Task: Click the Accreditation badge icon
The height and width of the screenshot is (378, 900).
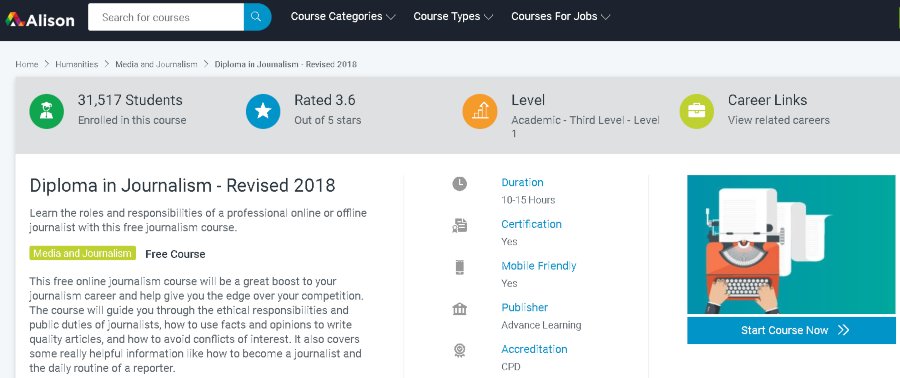Action: tap(460, 350)
